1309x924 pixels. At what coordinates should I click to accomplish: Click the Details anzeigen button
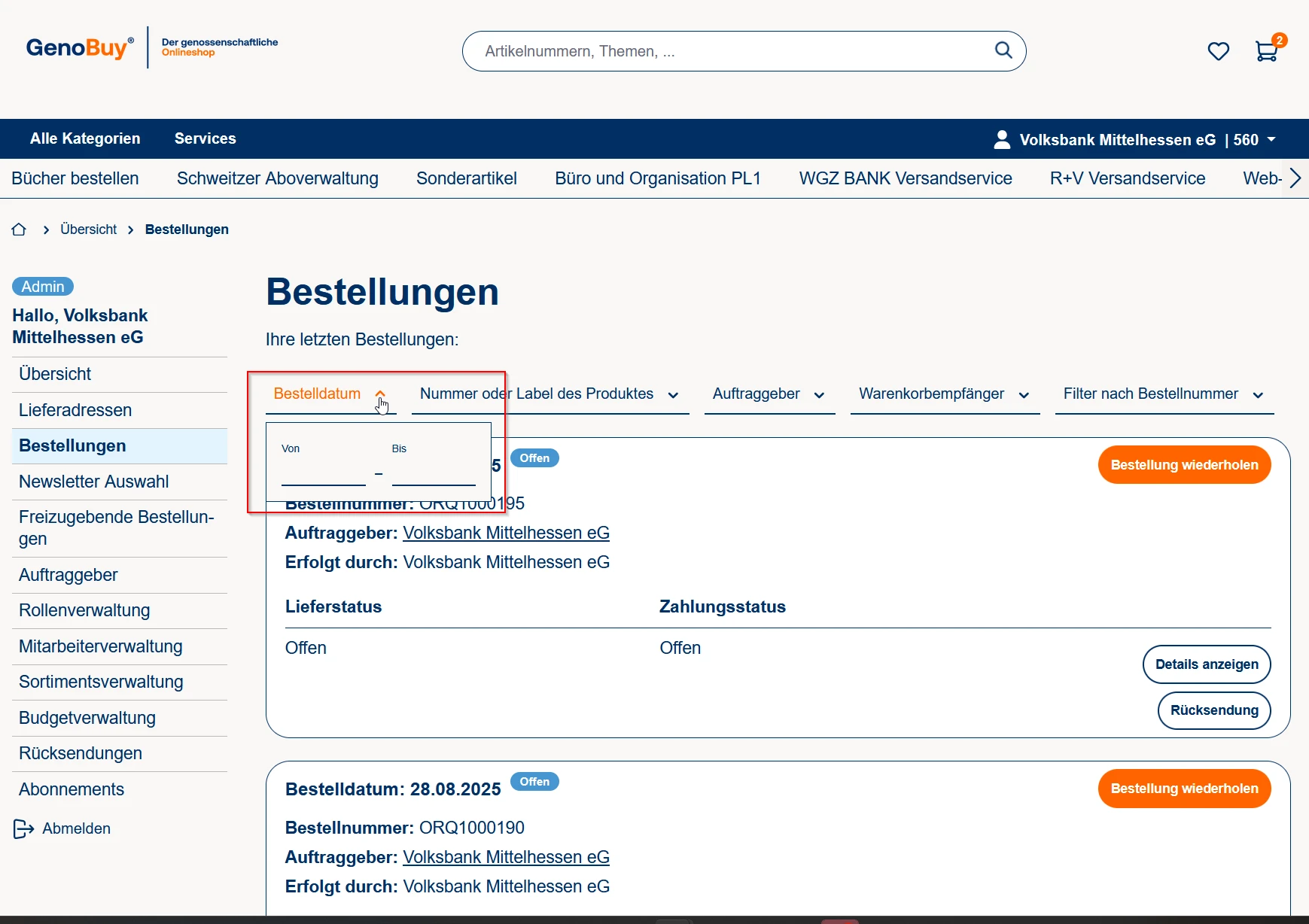click(1206, 664)
